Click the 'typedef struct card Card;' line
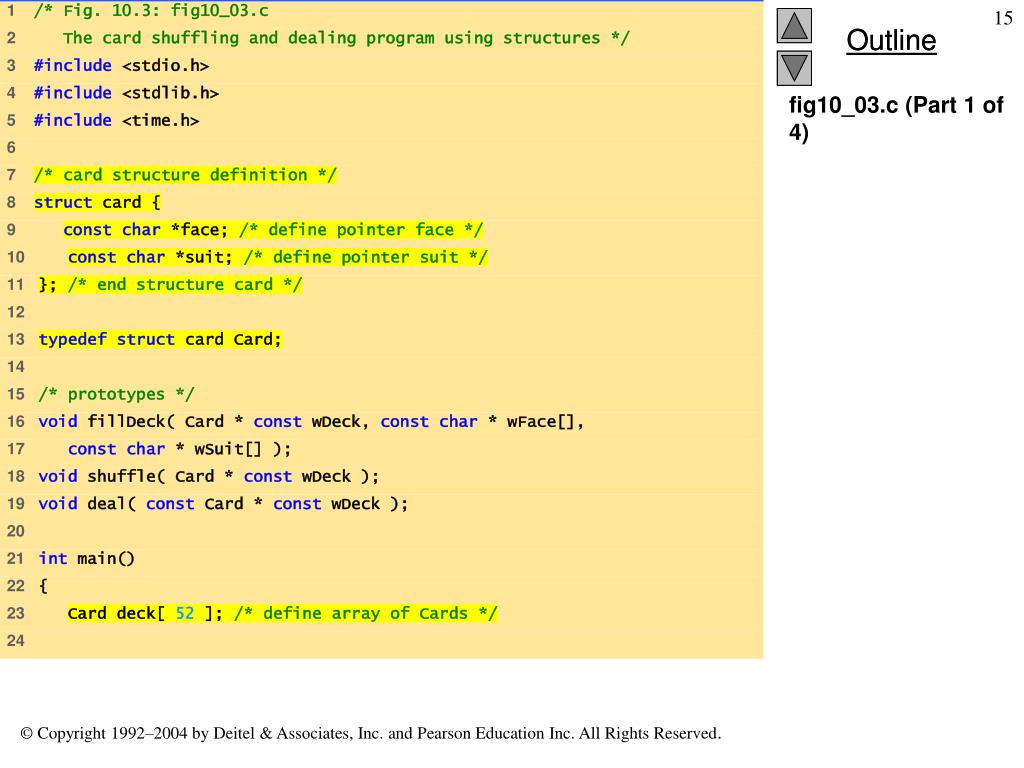Image resolution: width=1024 pixels, height=768 pixels. [160, 340]
